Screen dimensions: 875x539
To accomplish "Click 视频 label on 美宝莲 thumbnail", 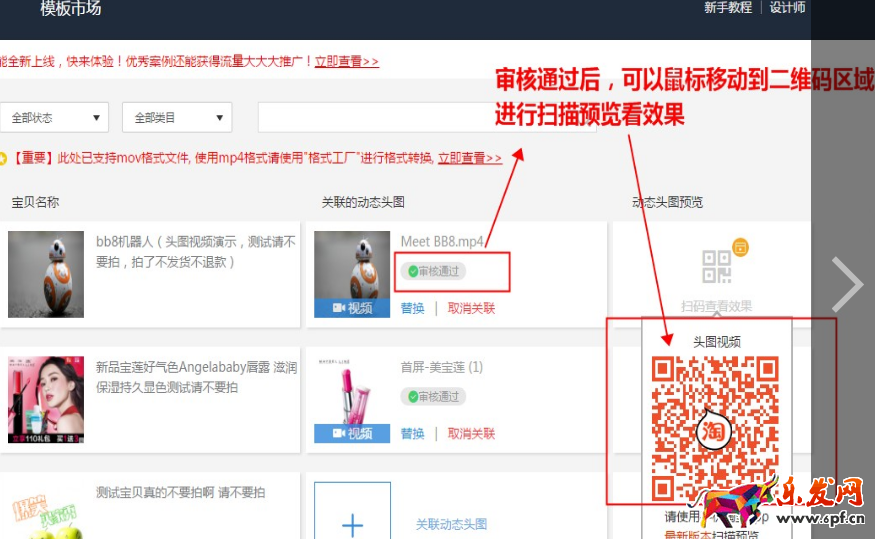I will [x=352, y=434].
